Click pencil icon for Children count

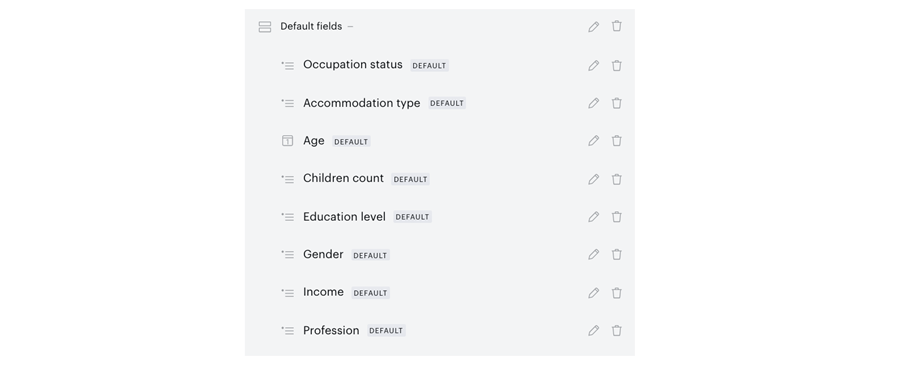pos(593,179)
